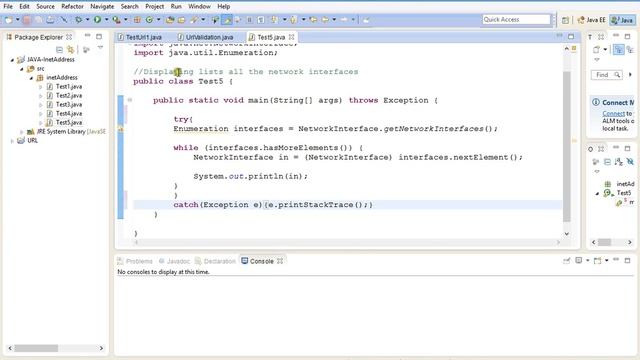Click the New Task icon in Task List
Image resolution: width=640 pixels, height=360 pixels.
[x=596, y=49]
